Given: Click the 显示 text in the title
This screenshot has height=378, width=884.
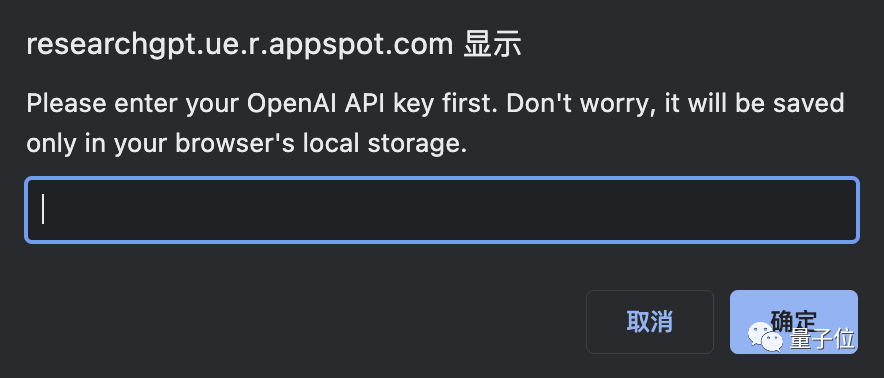Looking at the screenshot, I should click(x=492, y=45).
